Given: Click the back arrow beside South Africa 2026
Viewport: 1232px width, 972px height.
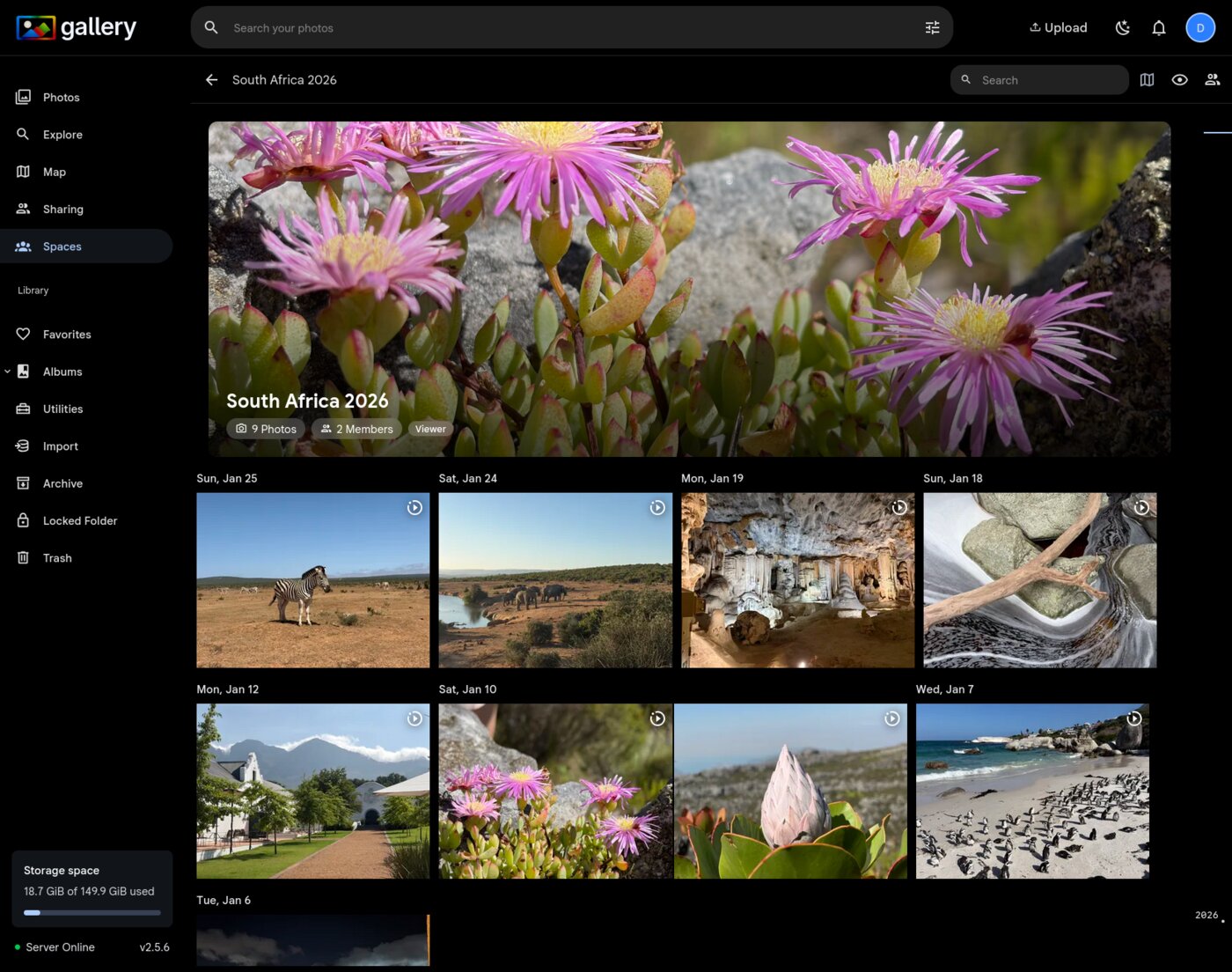Looking at the screenshot, I should point(211,79).
